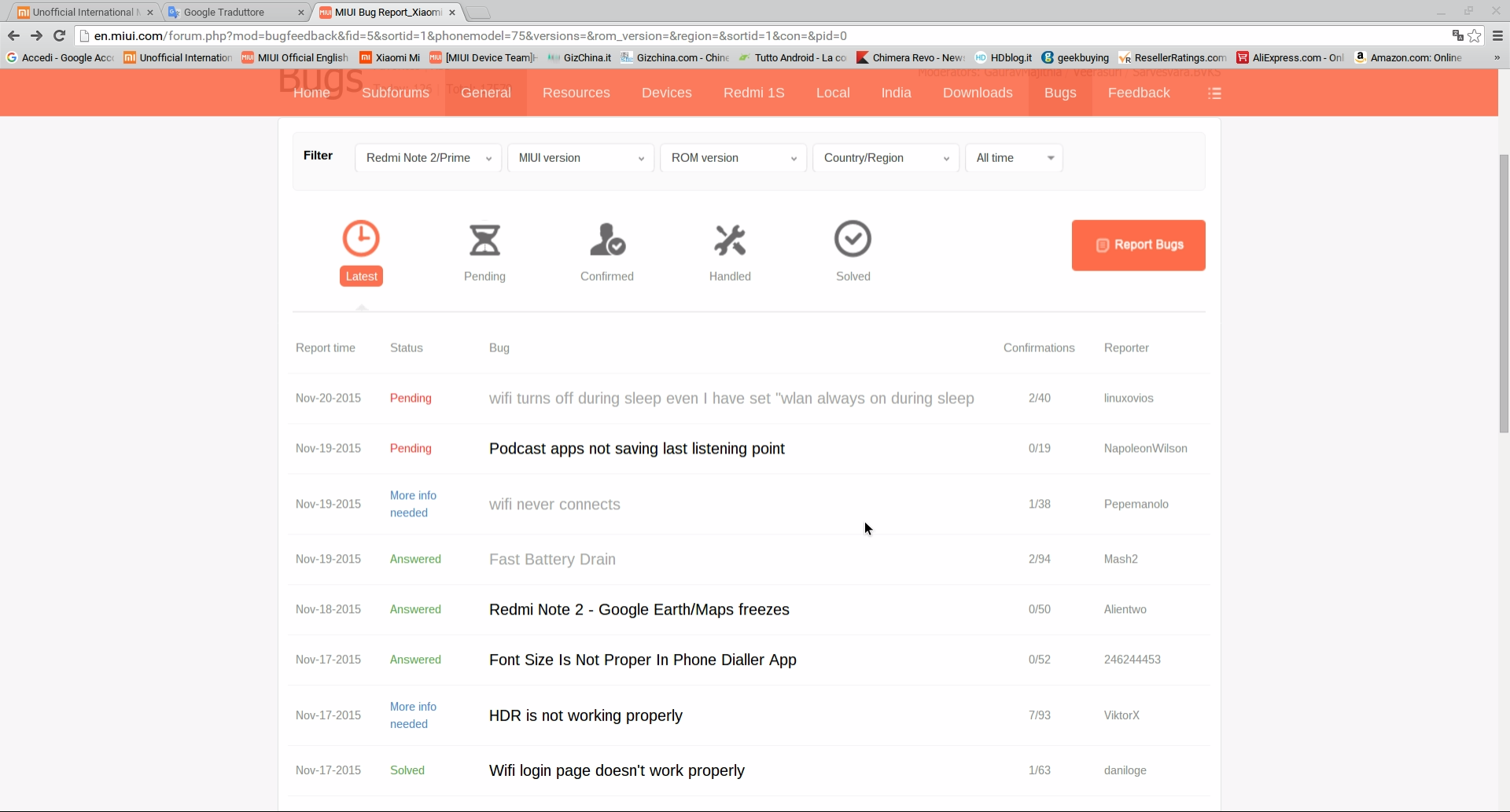Open Chrome hamburger menu

click(x=1497, y=35)
